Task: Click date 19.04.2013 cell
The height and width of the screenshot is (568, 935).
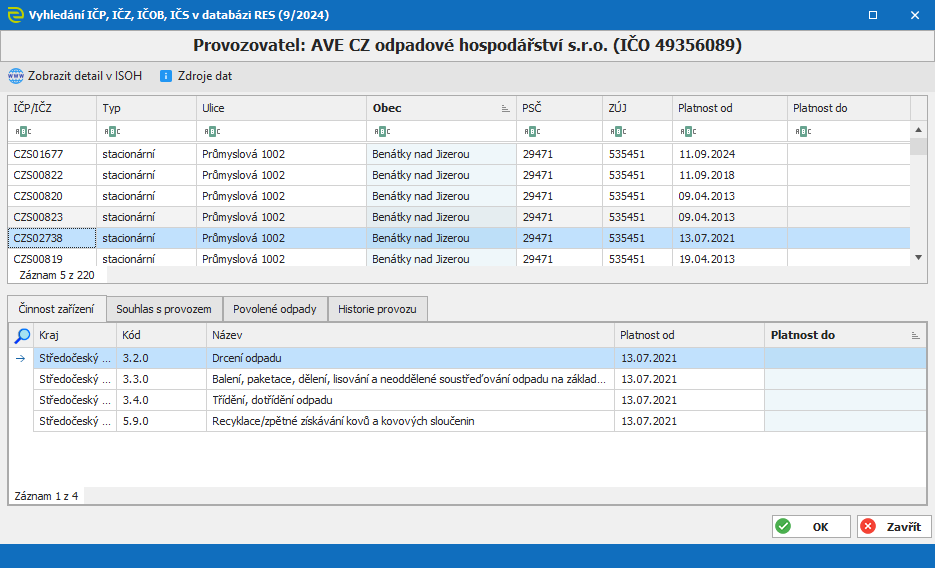Action: (x=730, y=258)
